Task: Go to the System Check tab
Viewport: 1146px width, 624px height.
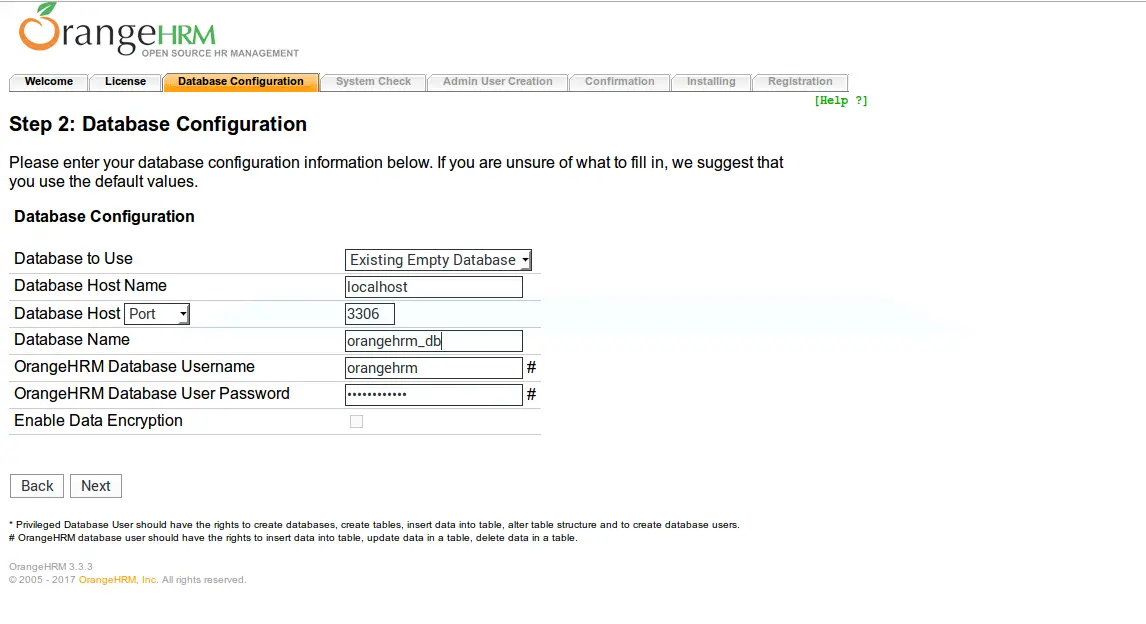Action: [373, 82]
